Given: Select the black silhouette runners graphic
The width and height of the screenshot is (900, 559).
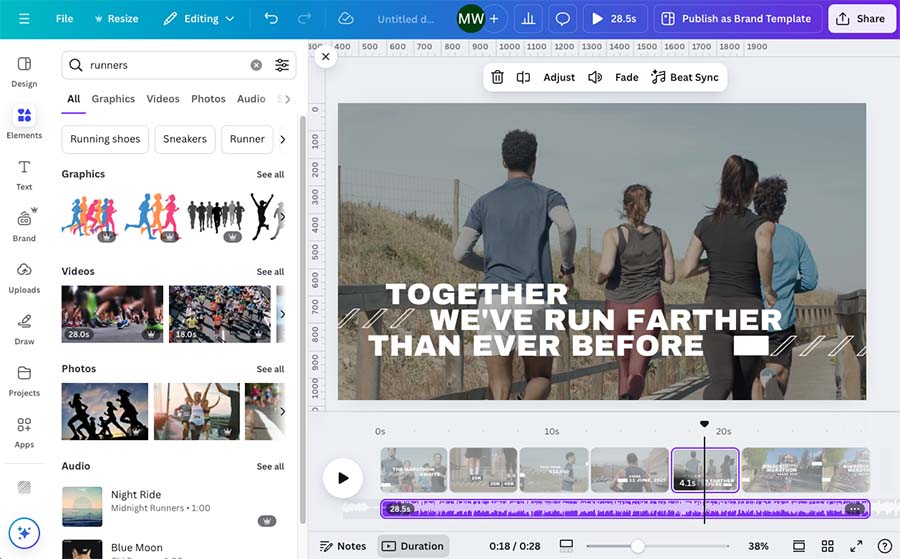Looking at the screenshot, I should click(216, 217).
